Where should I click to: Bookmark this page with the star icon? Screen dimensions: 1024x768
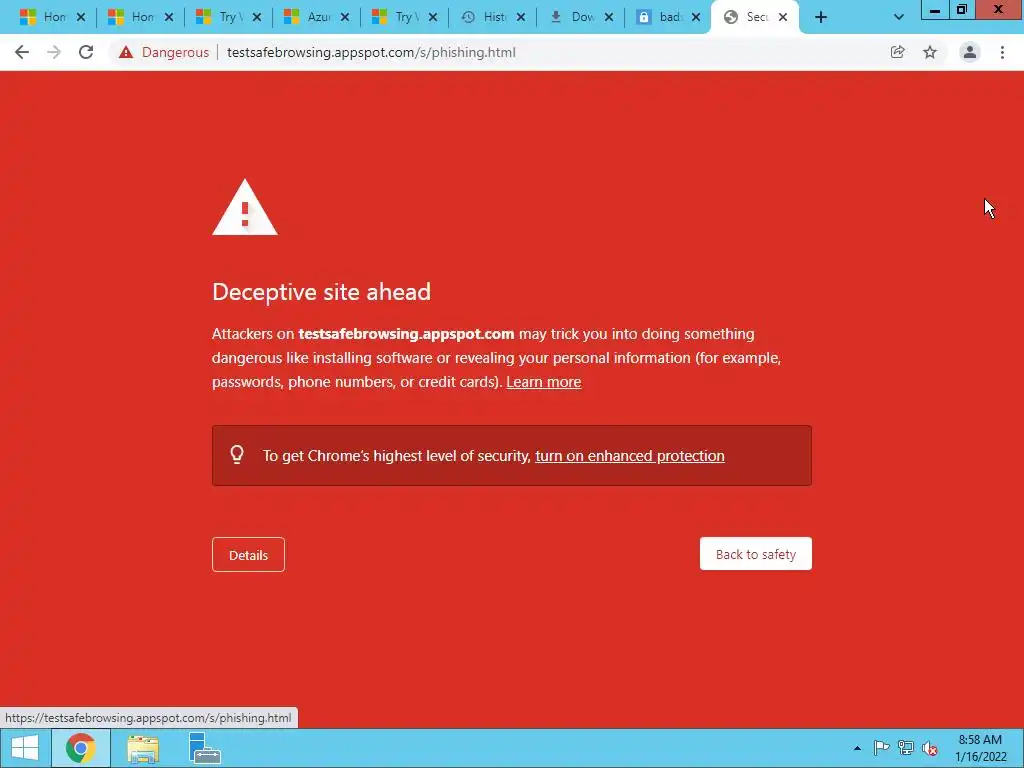pyautogui.click(x=930, y=52)
